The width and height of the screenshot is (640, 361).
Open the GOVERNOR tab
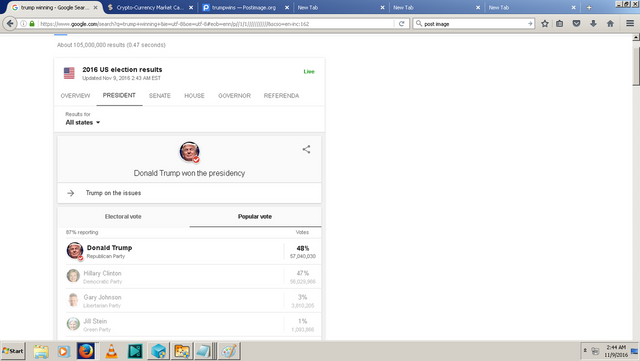[234, 96]
